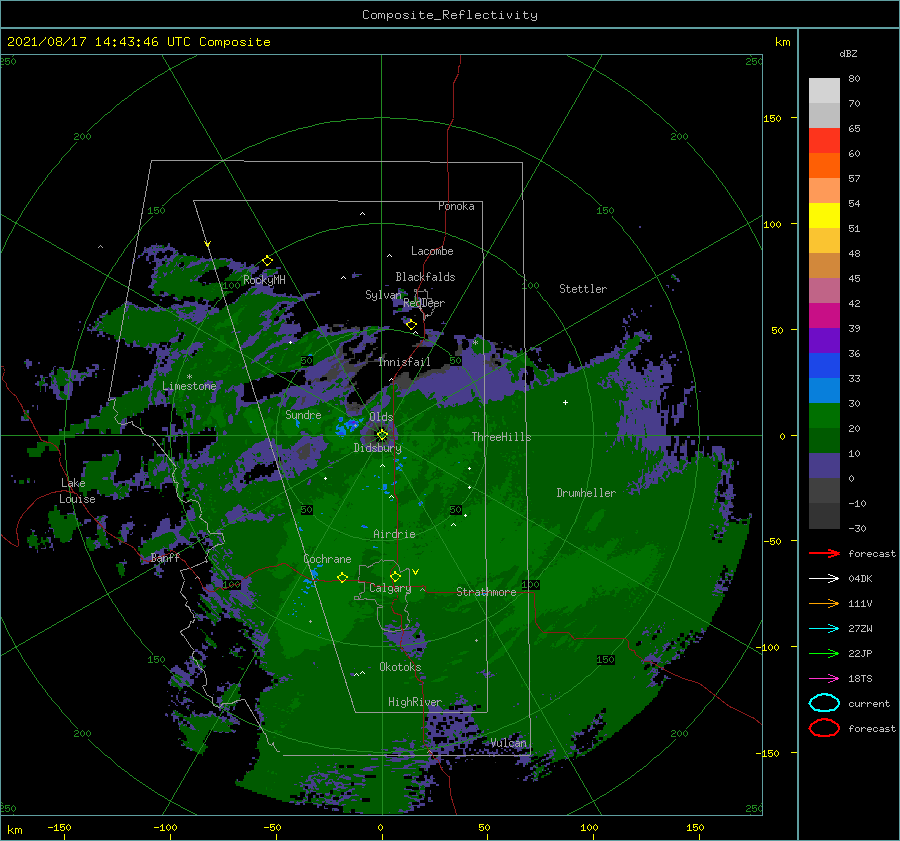Viewport: 900px width, 841px height.
Task: Click the RockyMH label
Action: click(264, 280)
